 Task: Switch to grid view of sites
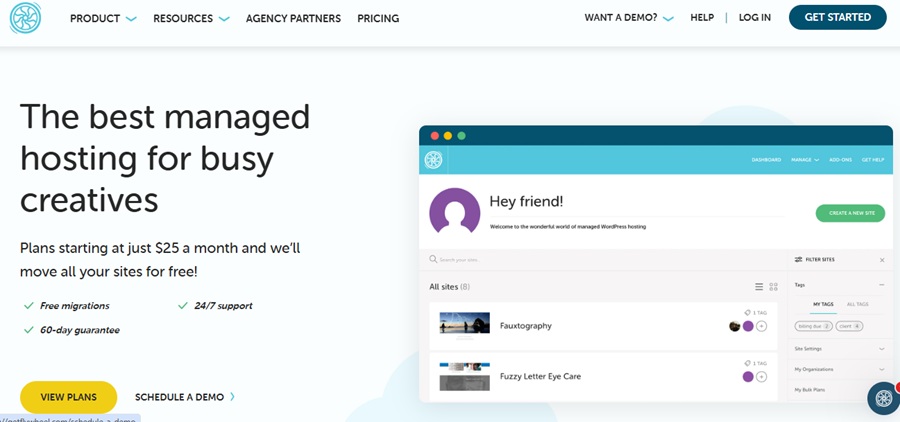(773, 287)
